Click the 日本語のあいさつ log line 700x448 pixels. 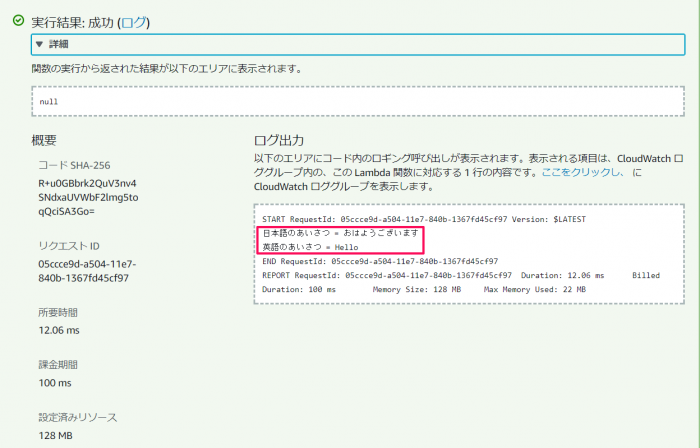(340, 233)
